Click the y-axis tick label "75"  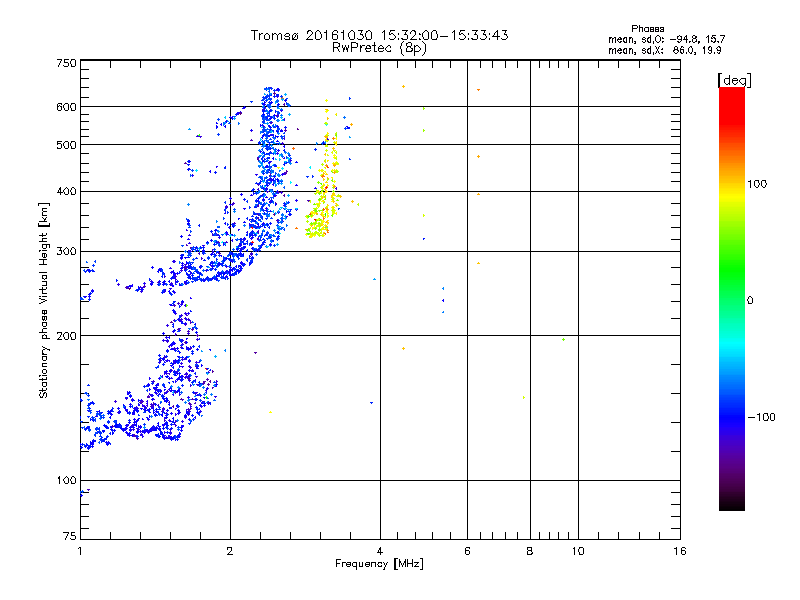[70, 536]
